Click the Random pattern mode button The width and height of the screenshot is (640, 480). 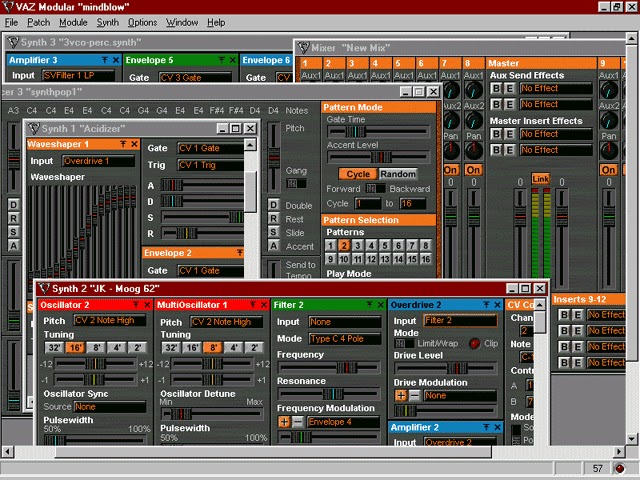(x=398, y=174)
